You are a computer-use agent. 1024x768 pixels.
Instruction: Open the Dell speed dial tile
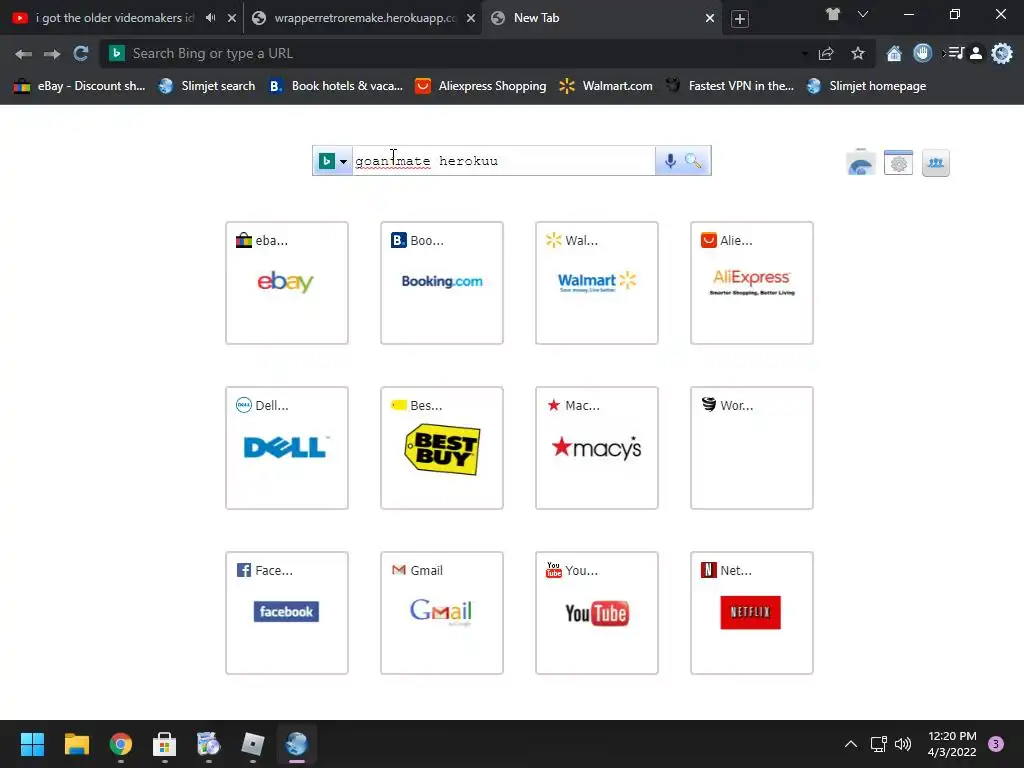click(287, 448)
